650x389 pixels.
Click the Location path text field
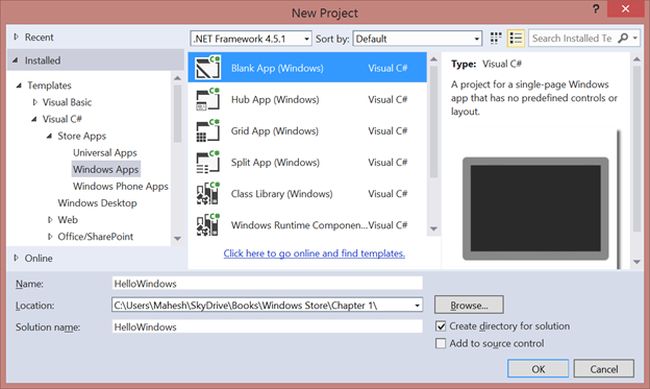tap(262, 306)
